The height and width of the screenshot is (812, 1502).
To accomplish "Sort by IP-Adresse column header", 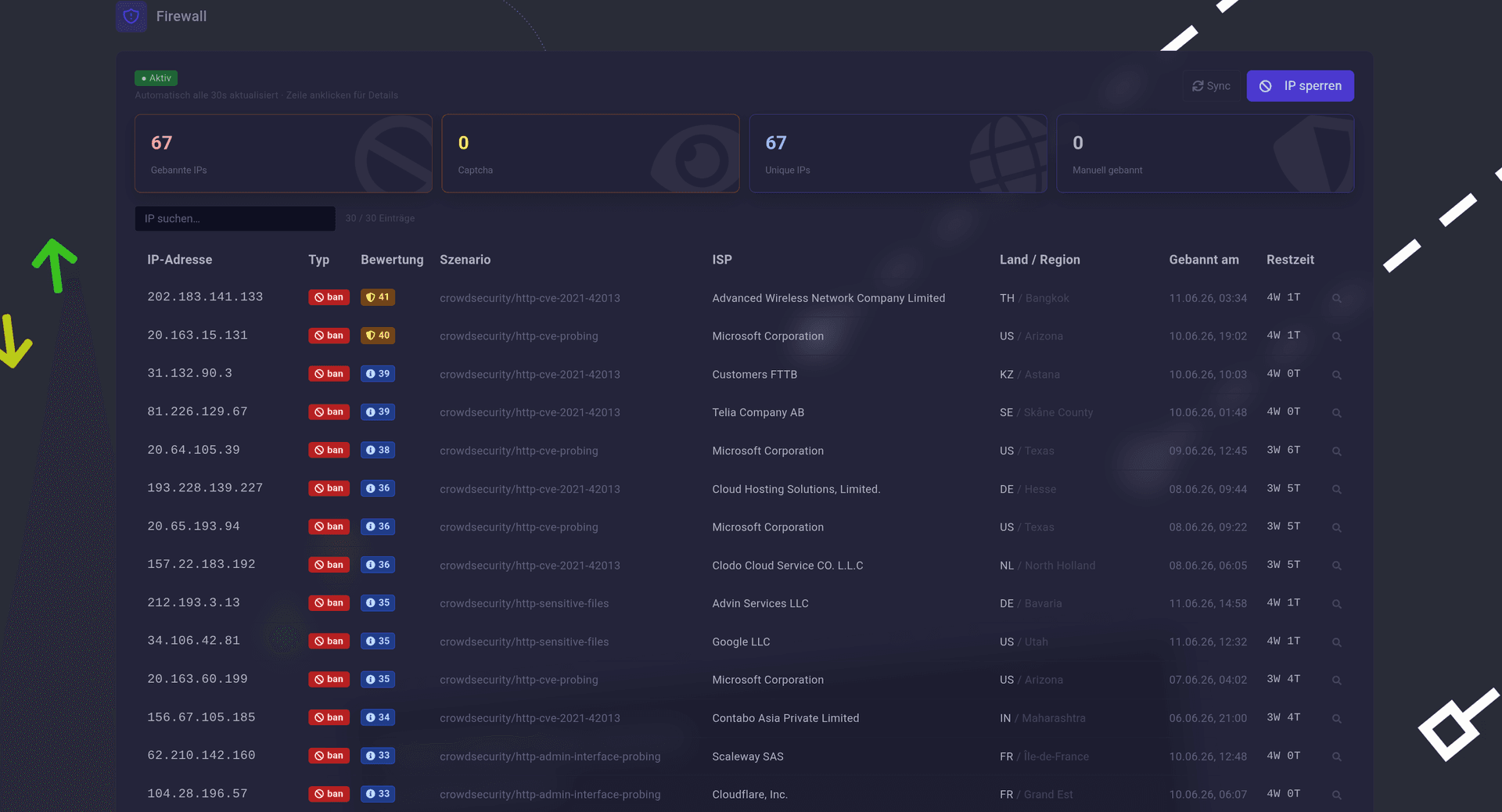I will tap(179, 260).
